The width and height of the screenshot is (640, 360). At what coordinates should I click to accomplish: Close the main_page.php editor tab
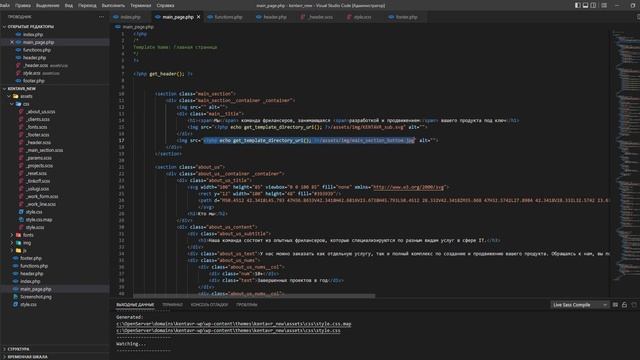198,17
